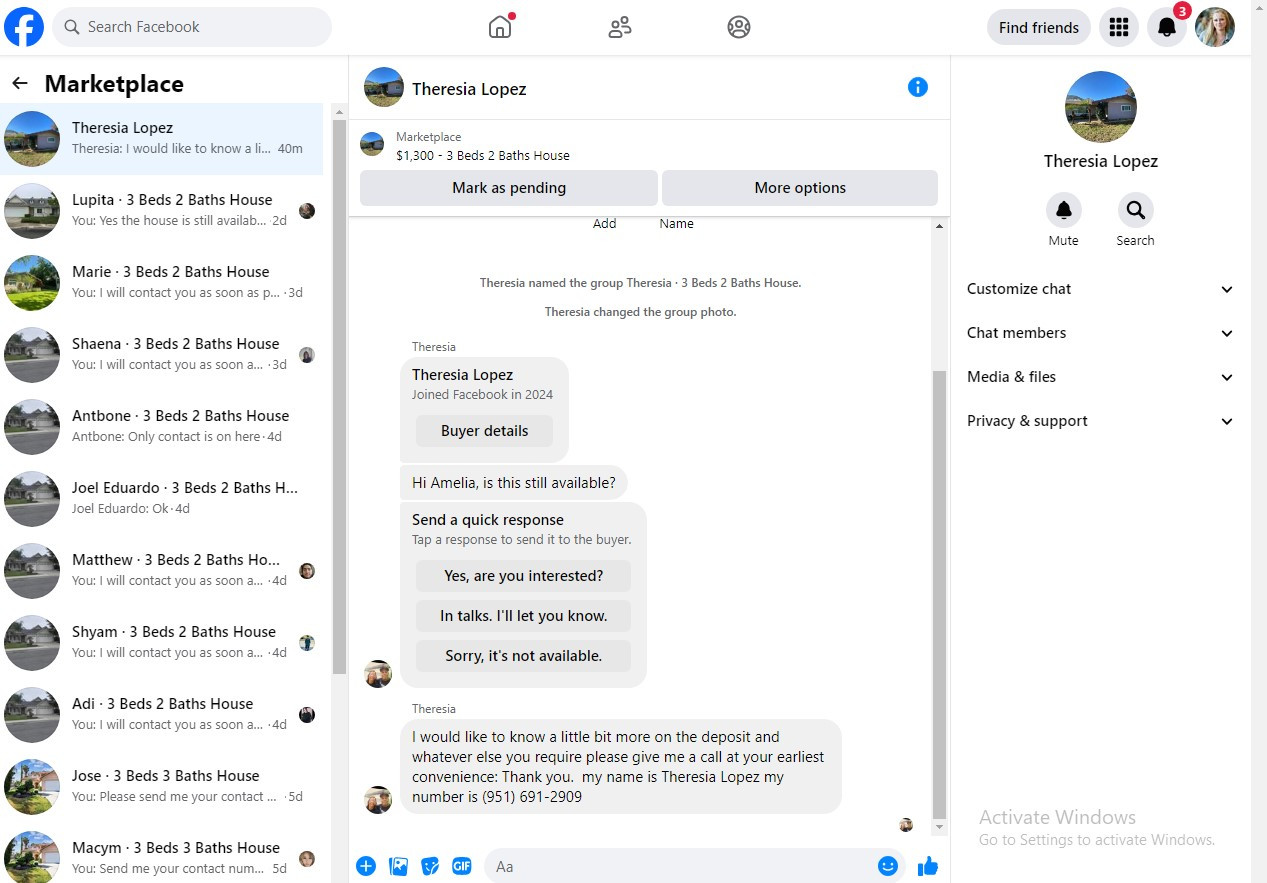Search in conversation using magnifier icon
This screenshot has height=883, width=1267.
click(x=1135, y=210)
